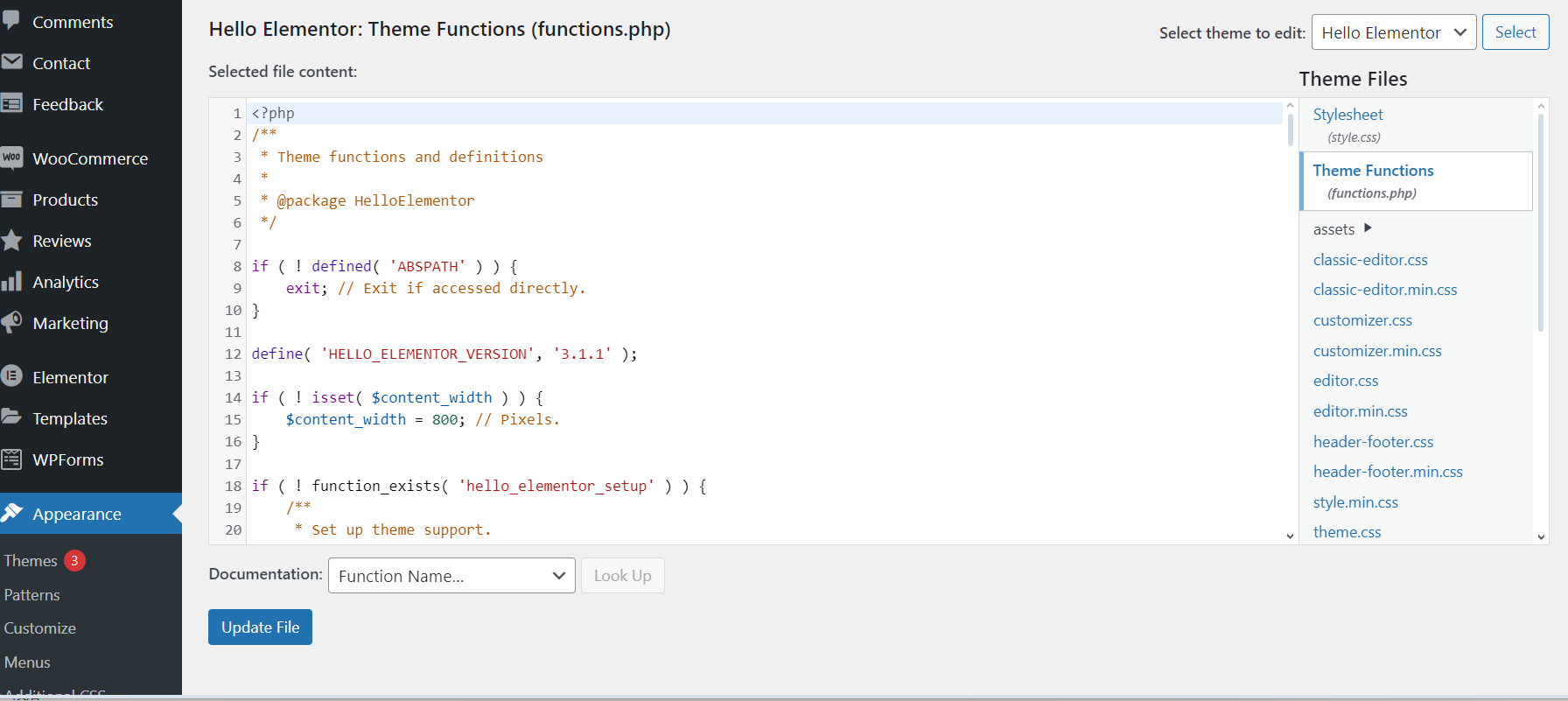Open the Themes submenu item
Viewport: 1568px width, 701px height.
(31, 560)
